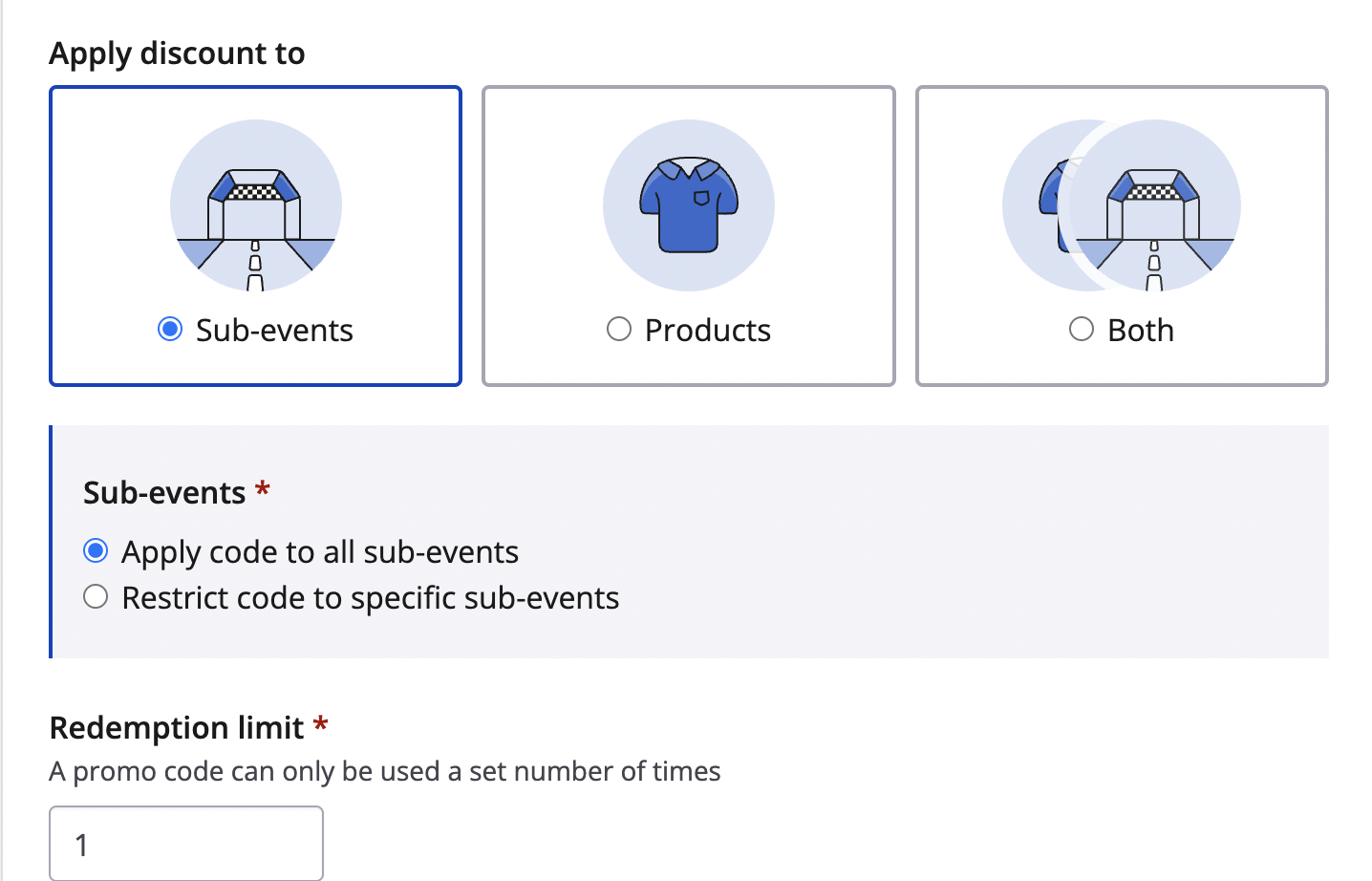Select the Sub-events radio button
The height and width of the screenshot is (881, 1372).
click(x=170, y=330)
